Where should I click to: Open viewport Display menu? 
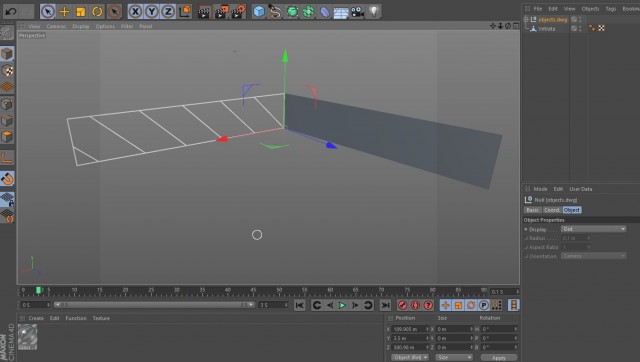[81, 26]
